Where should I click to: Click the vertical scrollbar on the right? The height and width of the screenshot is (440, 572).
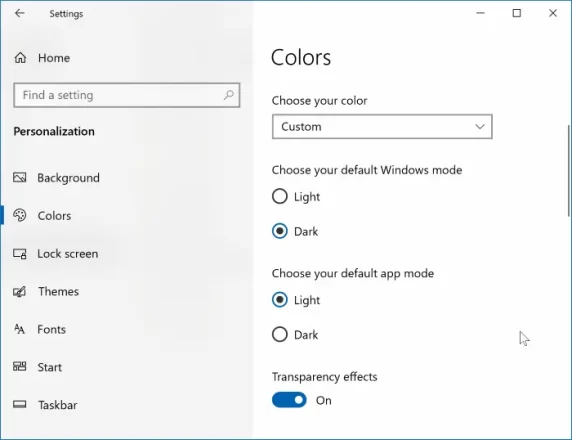(568, 171)
